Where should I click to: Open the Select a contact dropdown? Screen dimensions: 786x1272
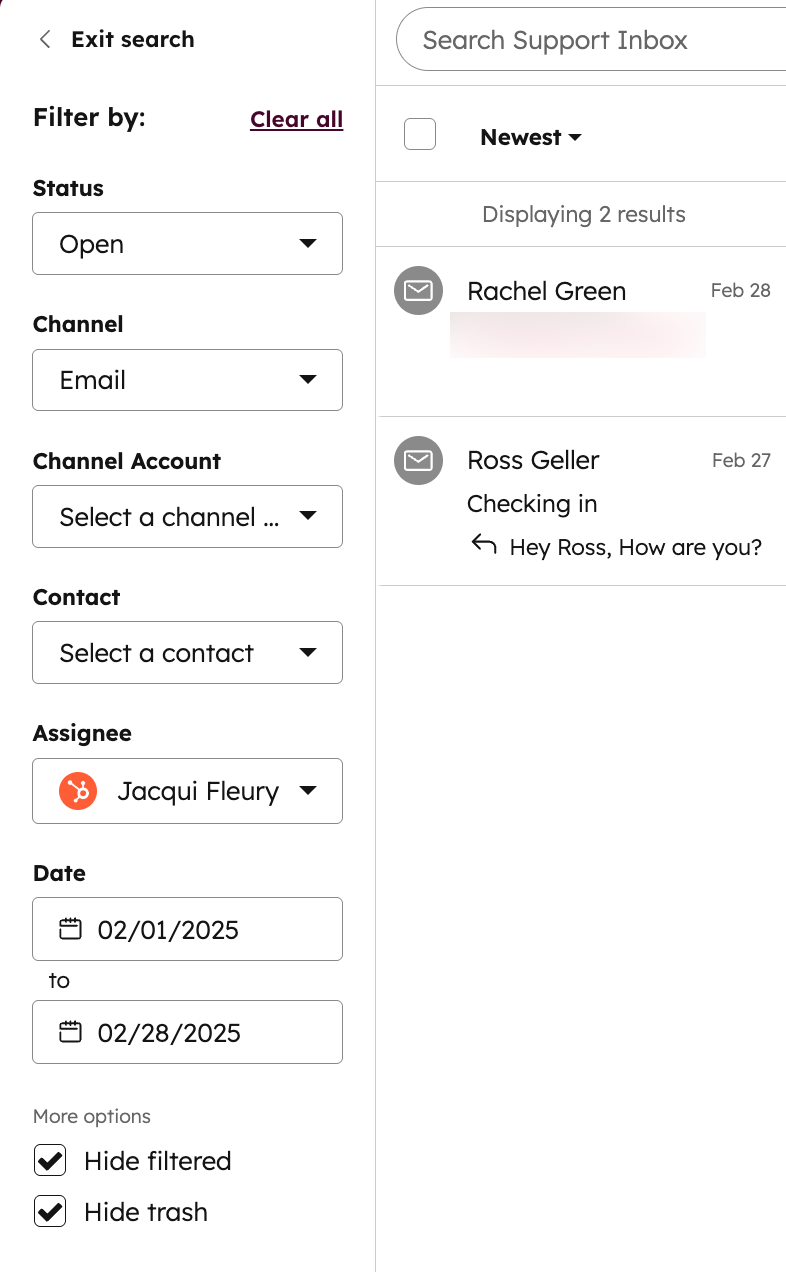tap(187, 652)
